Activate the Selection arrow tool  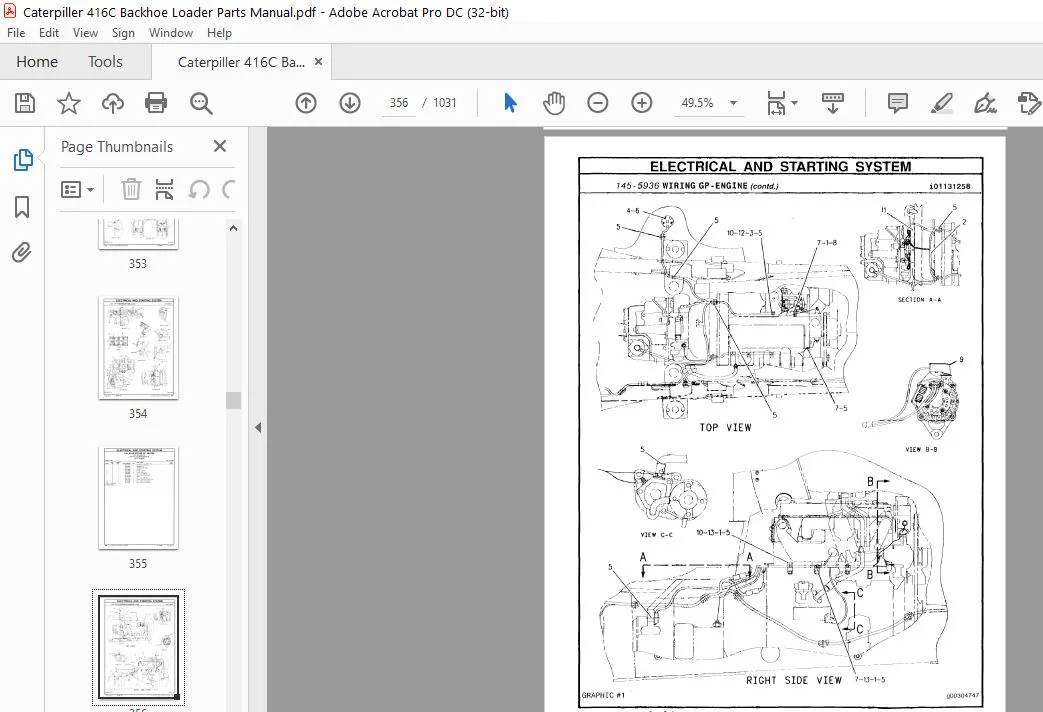coord(510,103)
